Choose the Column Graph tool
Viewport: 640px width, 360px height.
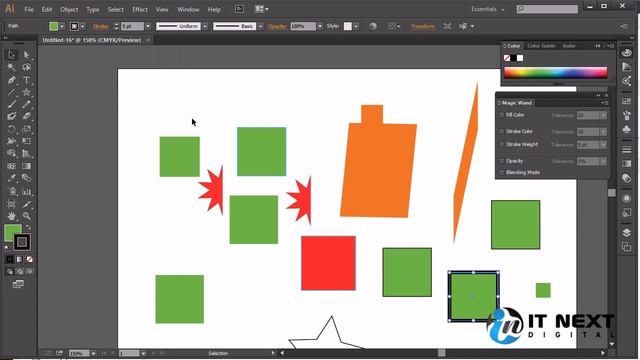(x=27, y=191)
